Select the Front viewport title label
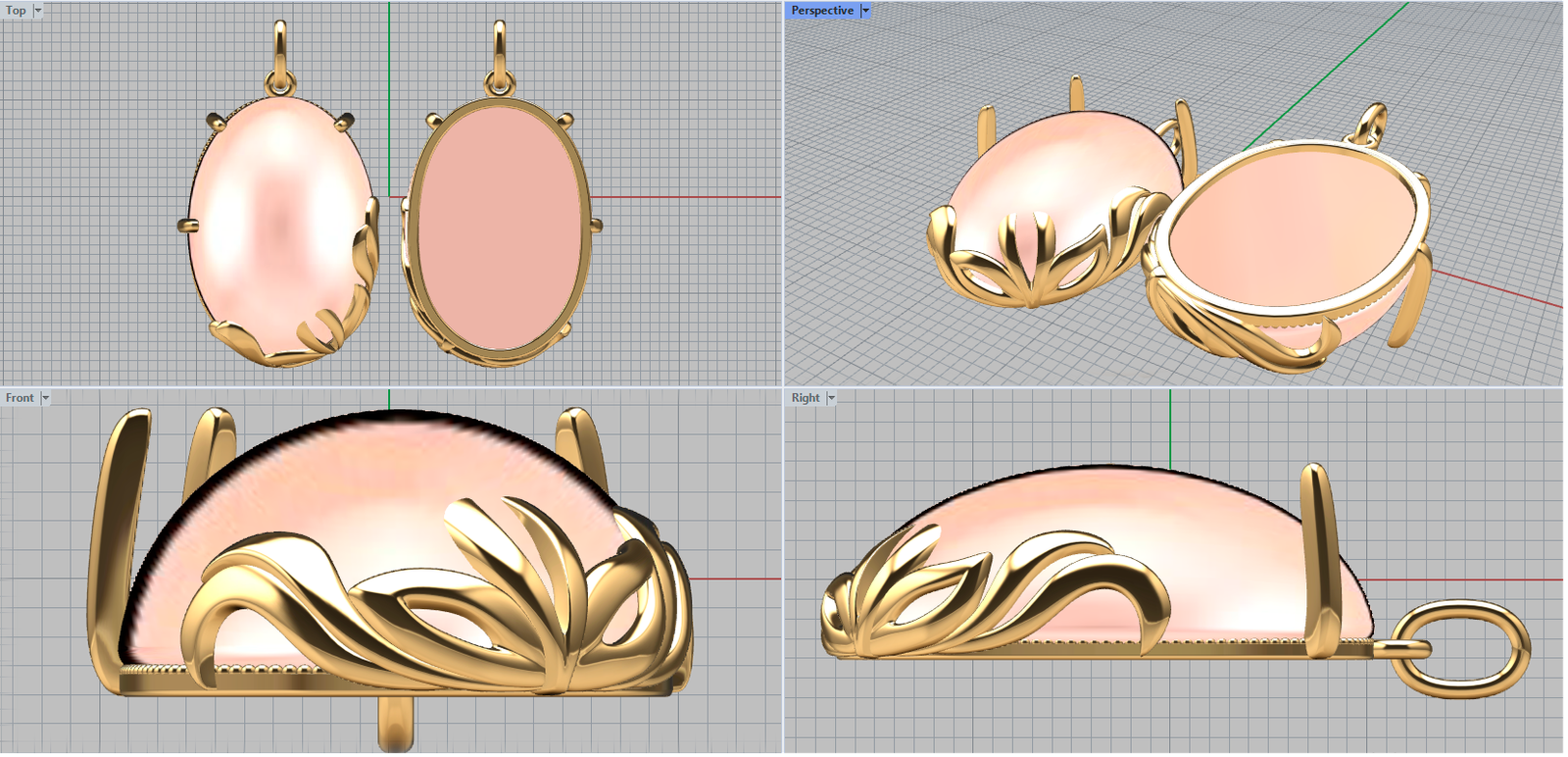 pyautogui.click(x=19, y=398)
